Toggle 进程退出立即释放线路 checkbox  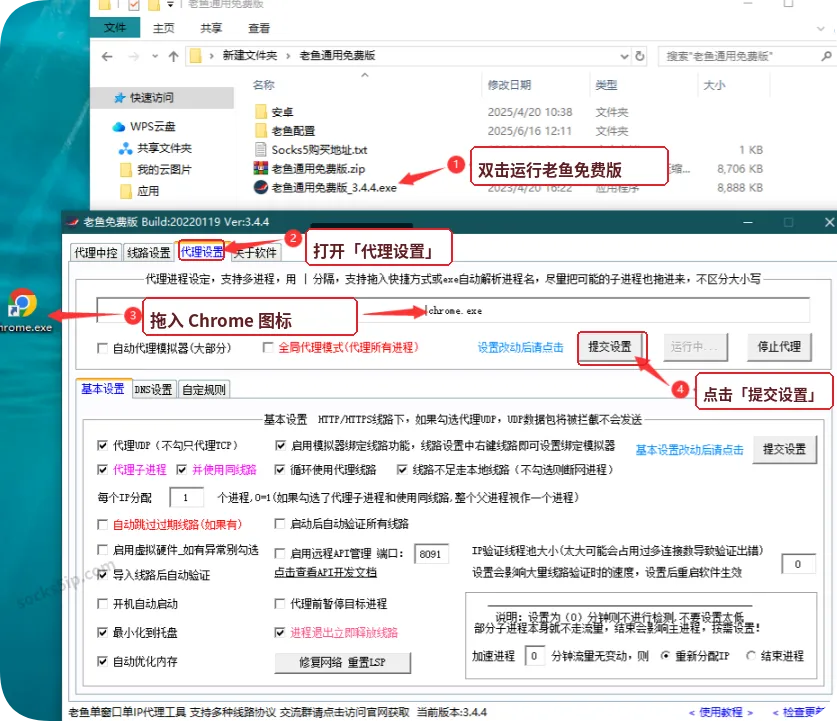tap(279, 632)
